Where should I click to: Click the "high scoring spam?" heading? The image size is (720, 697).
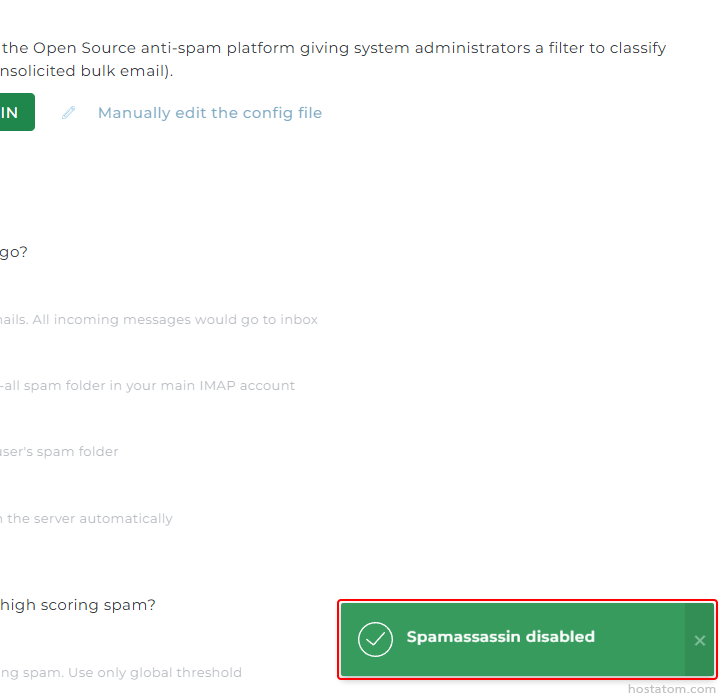tap(78, 605)
